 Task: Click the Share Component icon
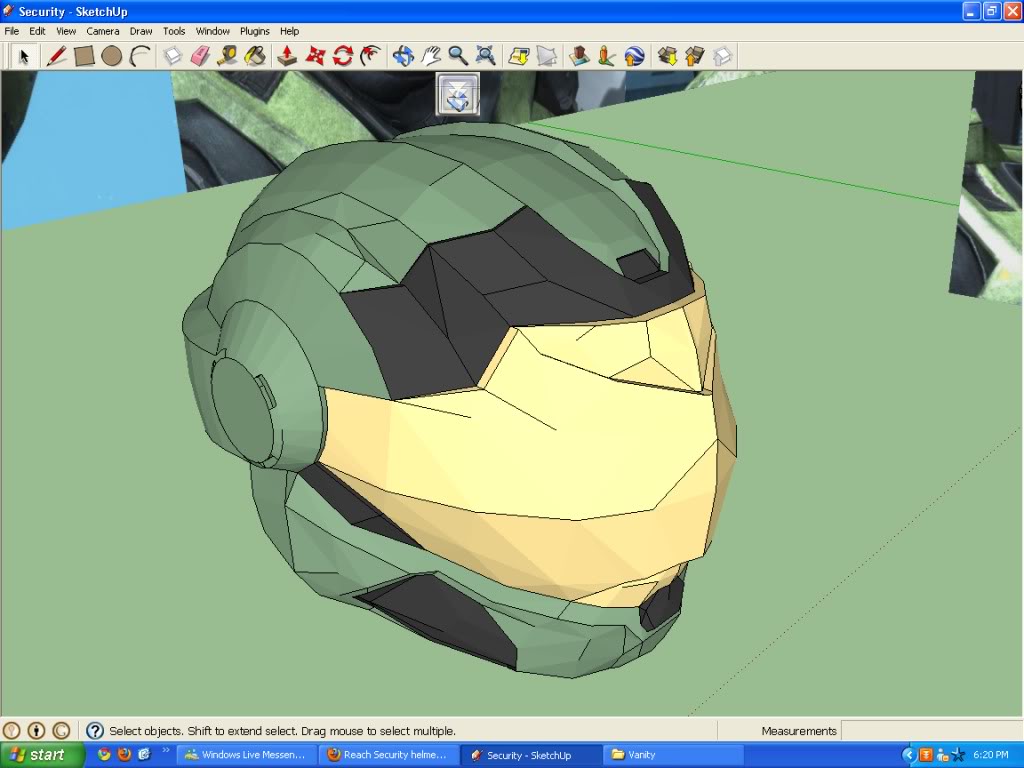tap(722, 56)
